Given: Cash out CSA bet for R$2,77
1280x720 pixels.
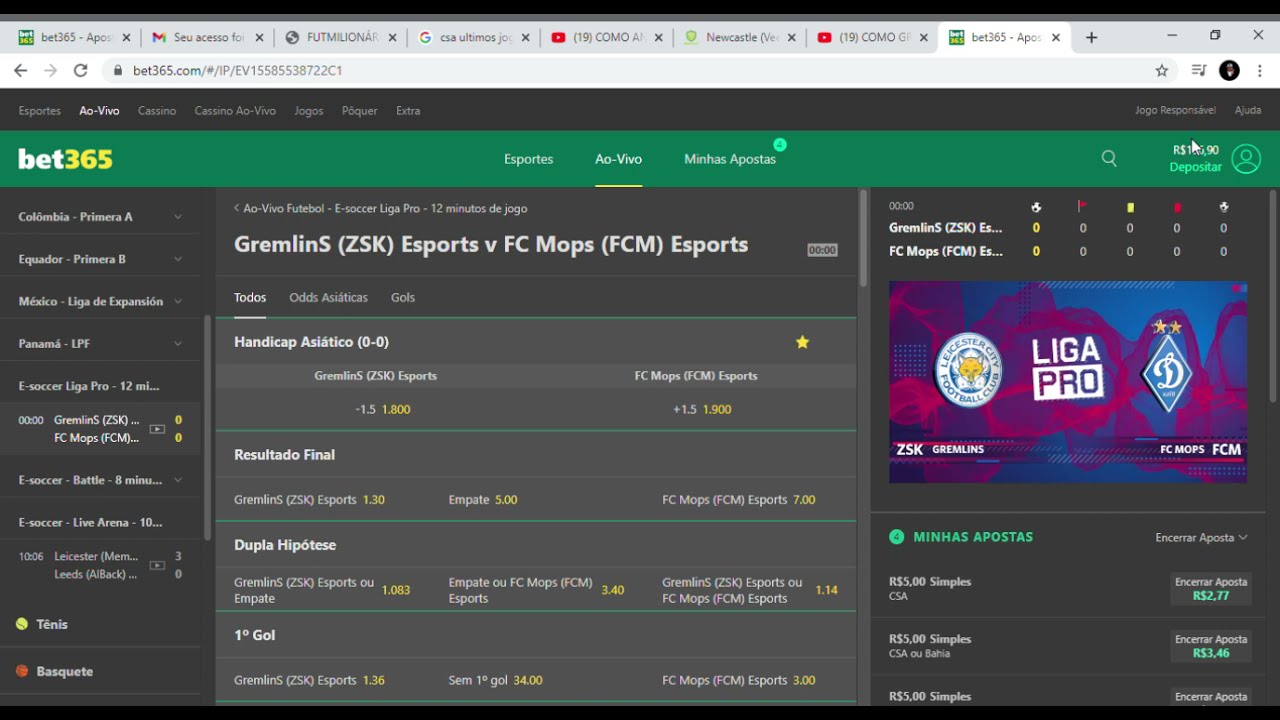Looking at the screenshot, I should coord(1211,589).
